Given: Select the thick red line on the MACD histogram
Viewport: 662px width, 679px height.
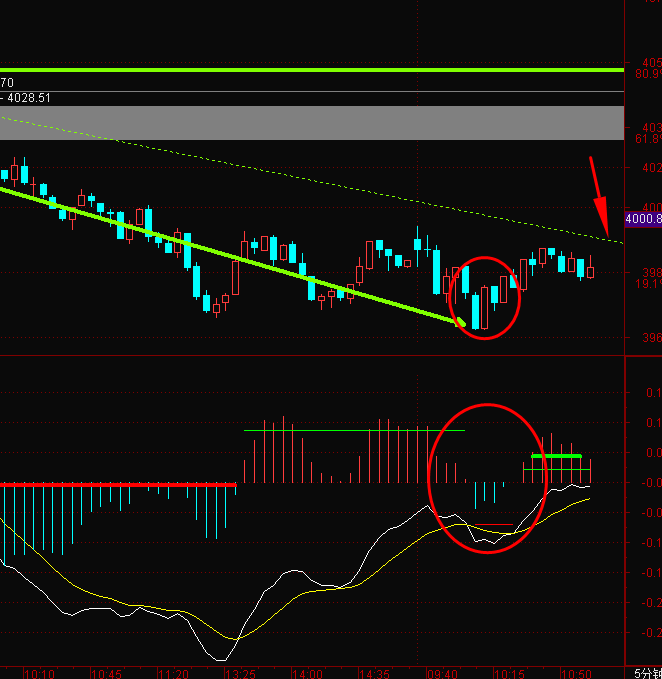Looking at the screenshot, I should [x=118, y=485].
